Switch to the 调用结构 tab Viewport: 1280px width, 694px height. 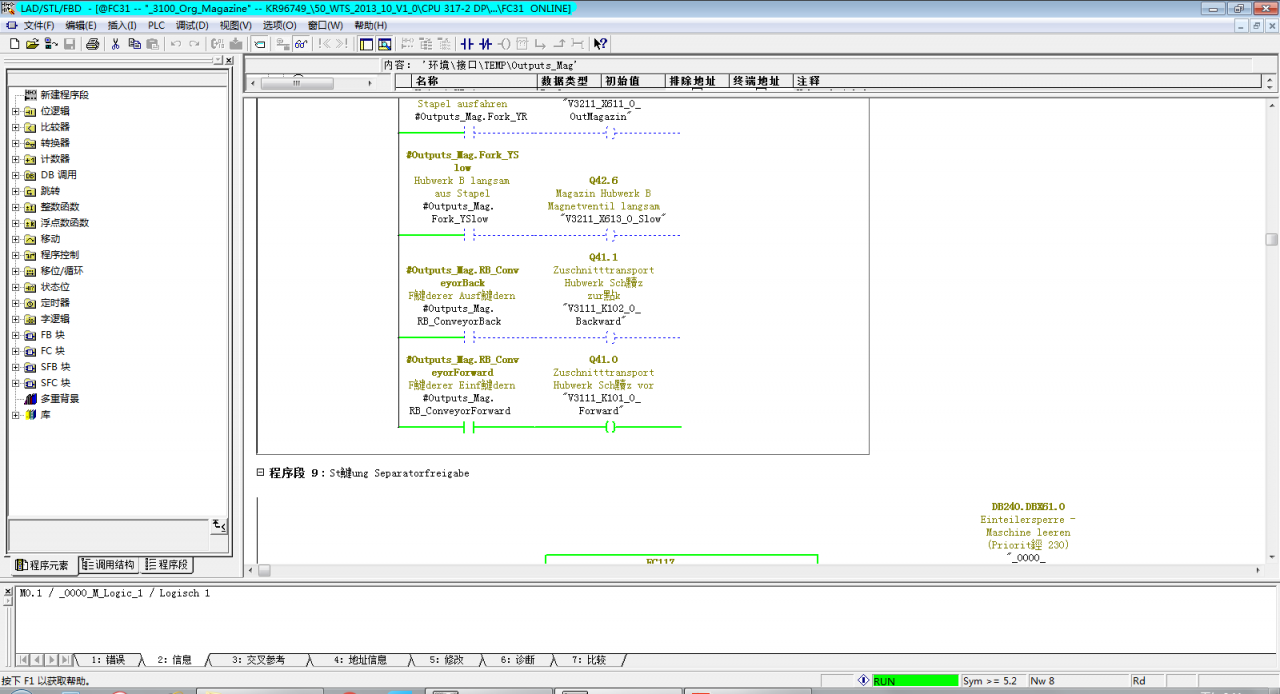point(108,565)
